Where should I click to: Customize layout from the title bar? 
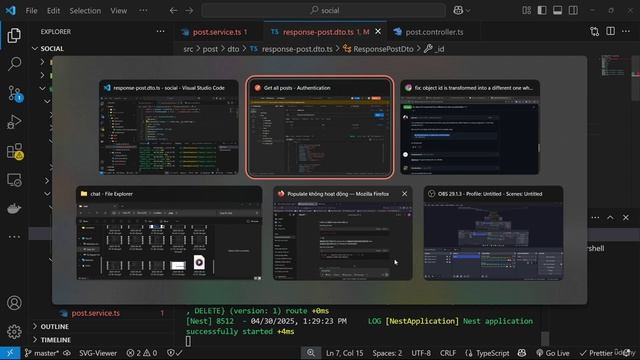[x=527, y=11]
